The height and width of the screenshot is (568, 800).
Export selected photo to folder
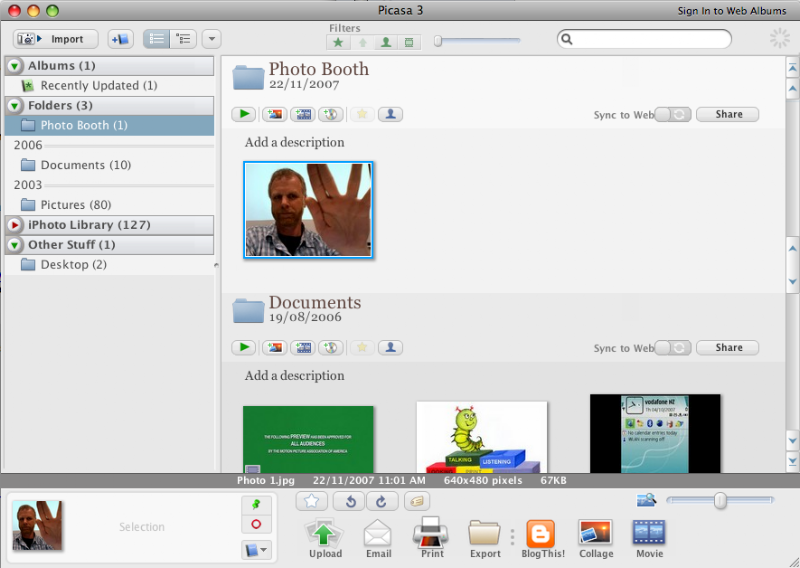[x=485, y=538]
